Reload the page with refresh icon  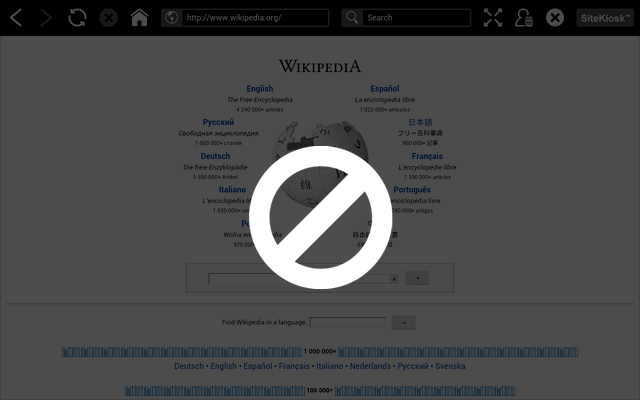click(77, 18)
